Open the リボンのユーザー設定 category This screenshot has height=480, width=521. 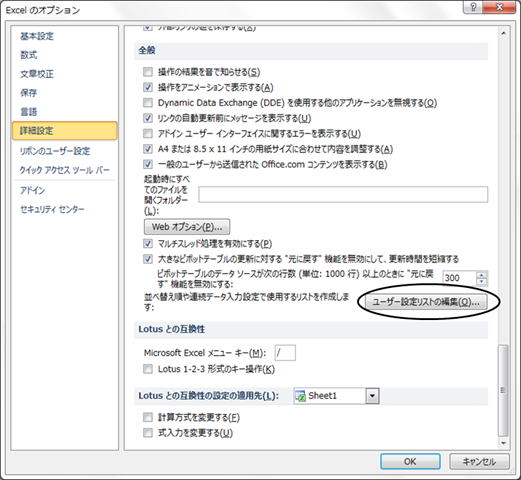coord(55,151)
